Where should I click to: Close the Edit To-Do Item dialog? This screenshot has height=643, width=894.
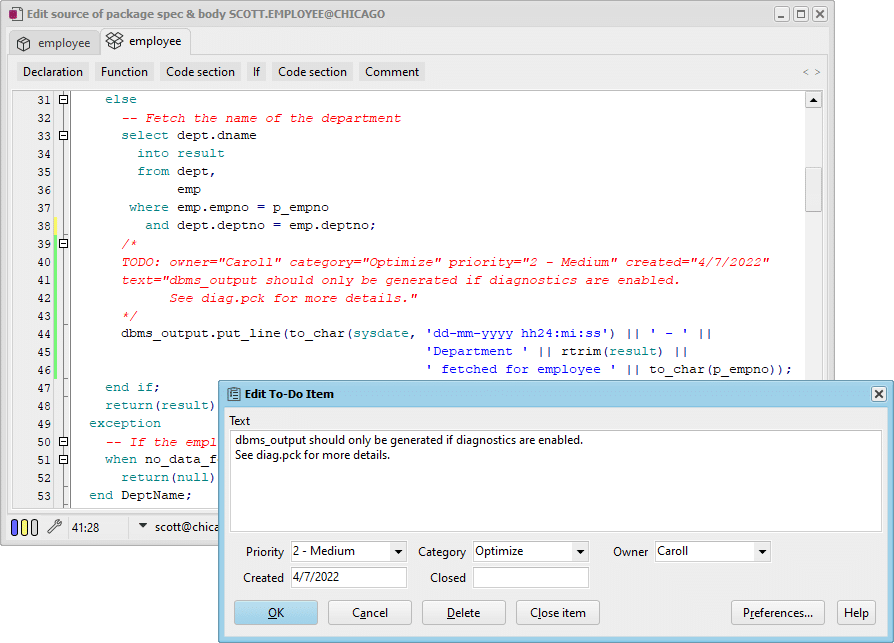[x=879, y=394]
